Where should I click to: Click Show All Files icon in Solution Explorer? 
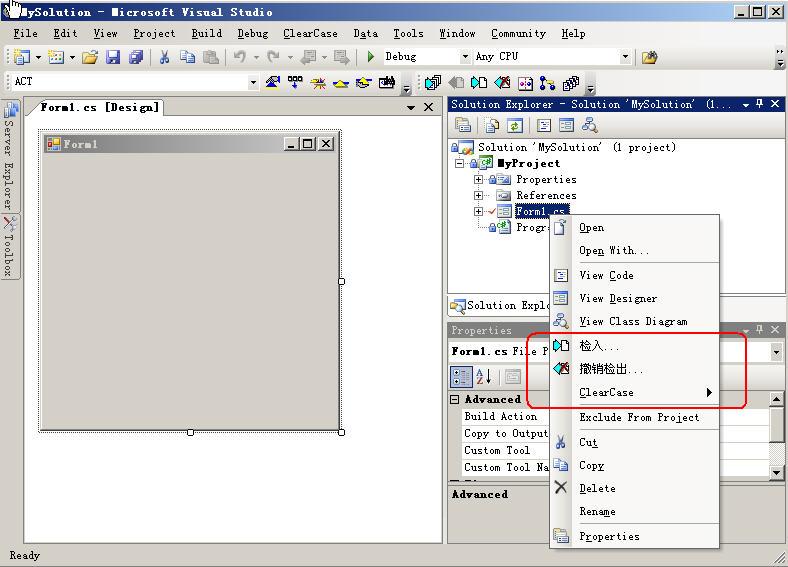click(x=491, y=125)
